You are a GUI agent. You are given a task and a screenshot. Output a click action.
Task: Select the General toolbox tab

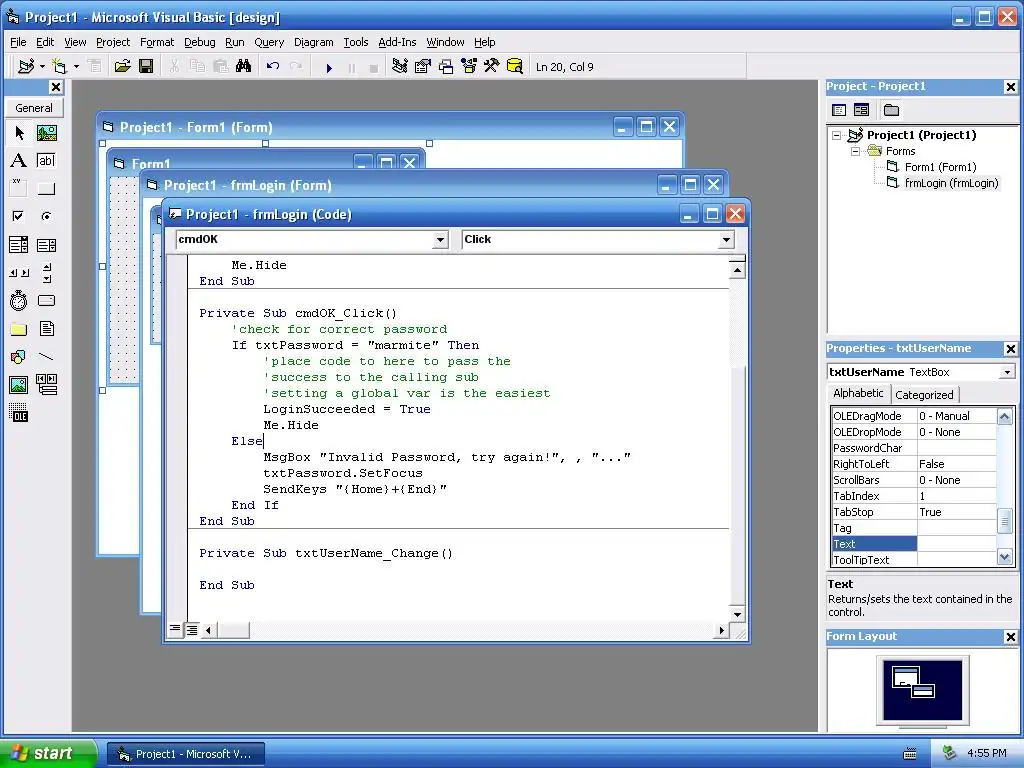[x=34, y=108]
